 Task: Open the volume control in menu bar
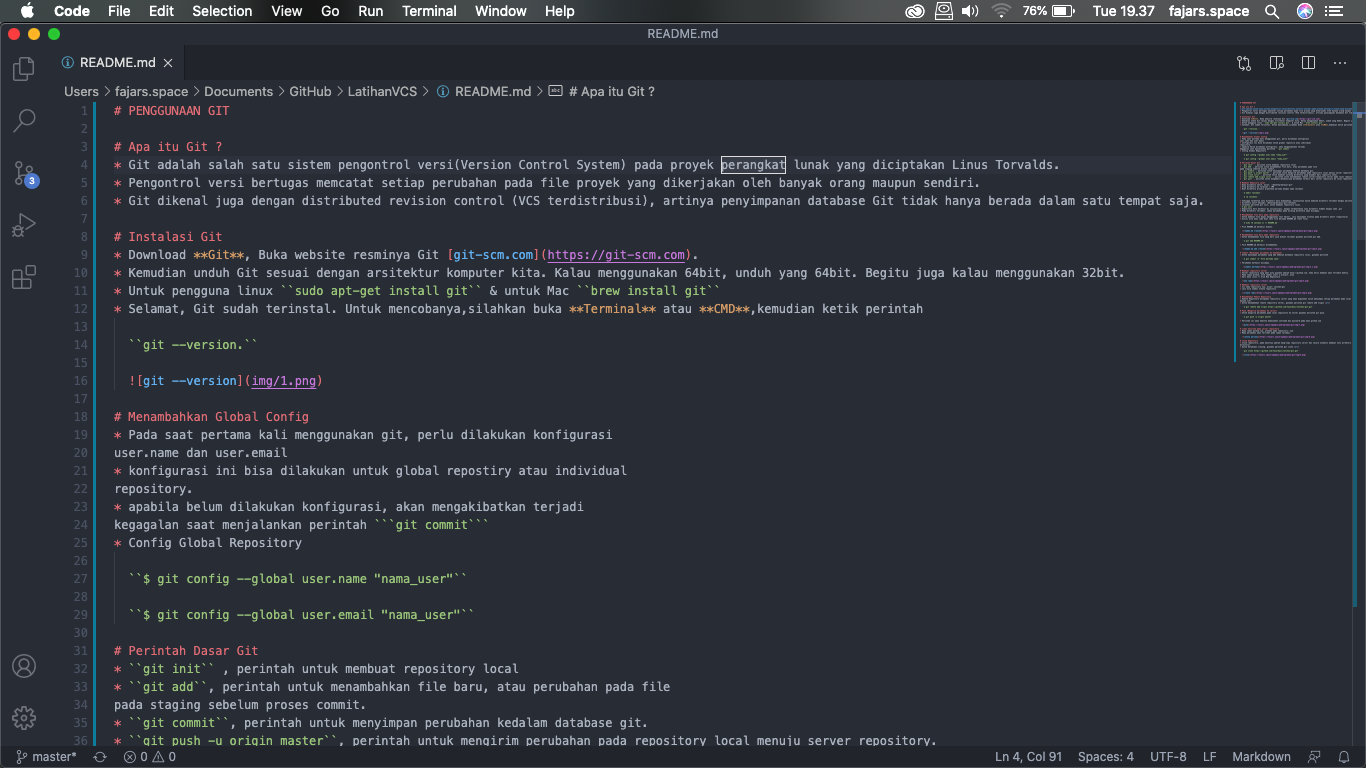(970, 11)
